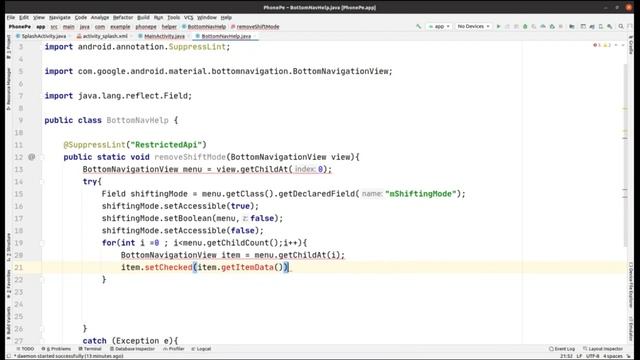Open the Event Log button

pos(562,349)
